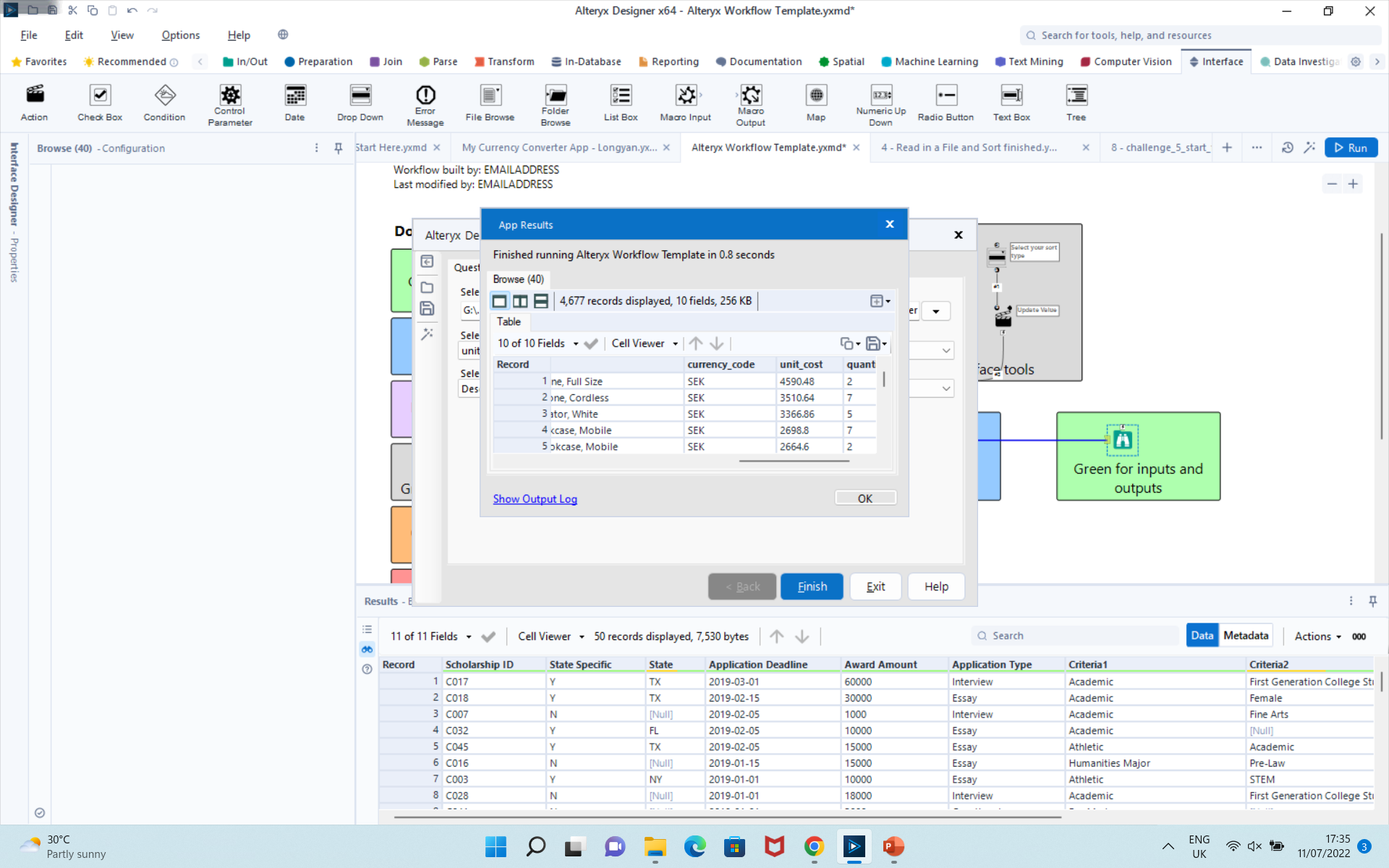1389x868 pixels.
Task: Pin the Results window
Action: [x=1372, y=601]
